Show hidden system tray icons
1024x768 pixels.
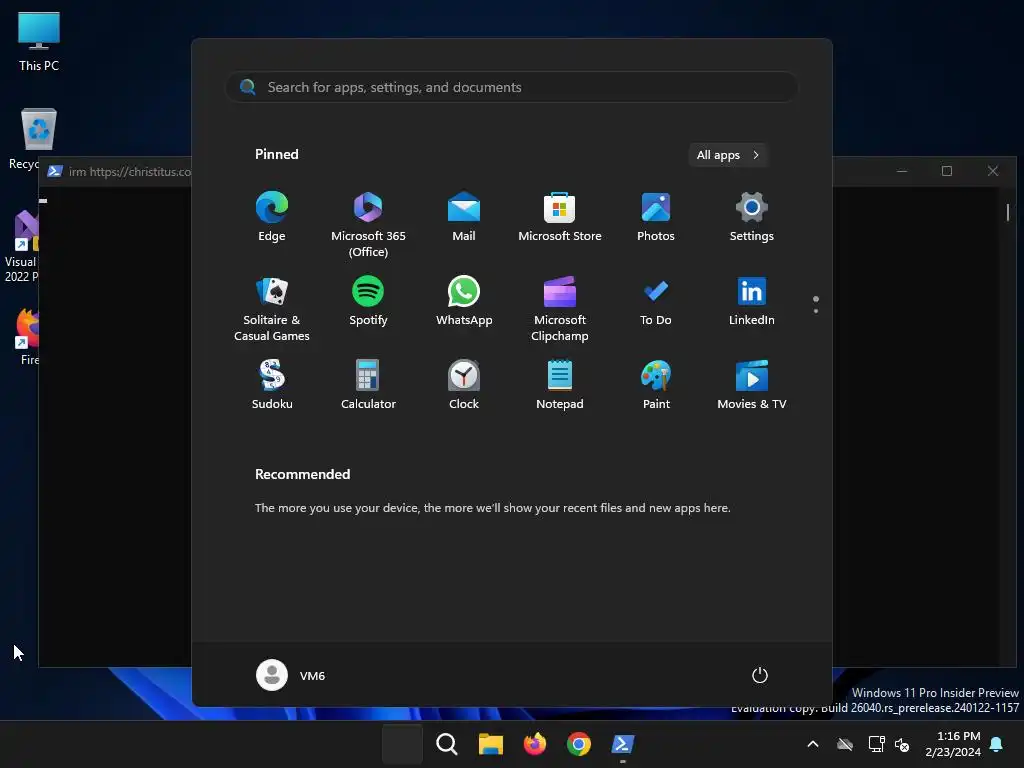pyautogui.click(x=813, y=744)
